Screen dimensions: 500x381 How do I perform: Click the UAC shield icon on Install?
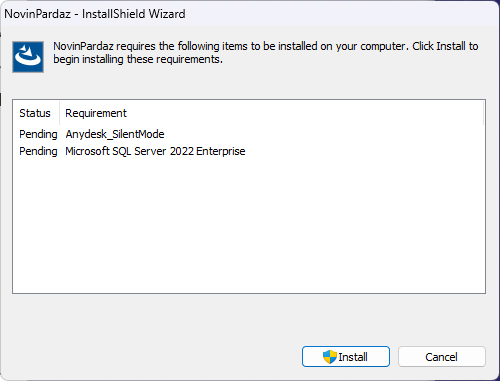click(330, 357)
